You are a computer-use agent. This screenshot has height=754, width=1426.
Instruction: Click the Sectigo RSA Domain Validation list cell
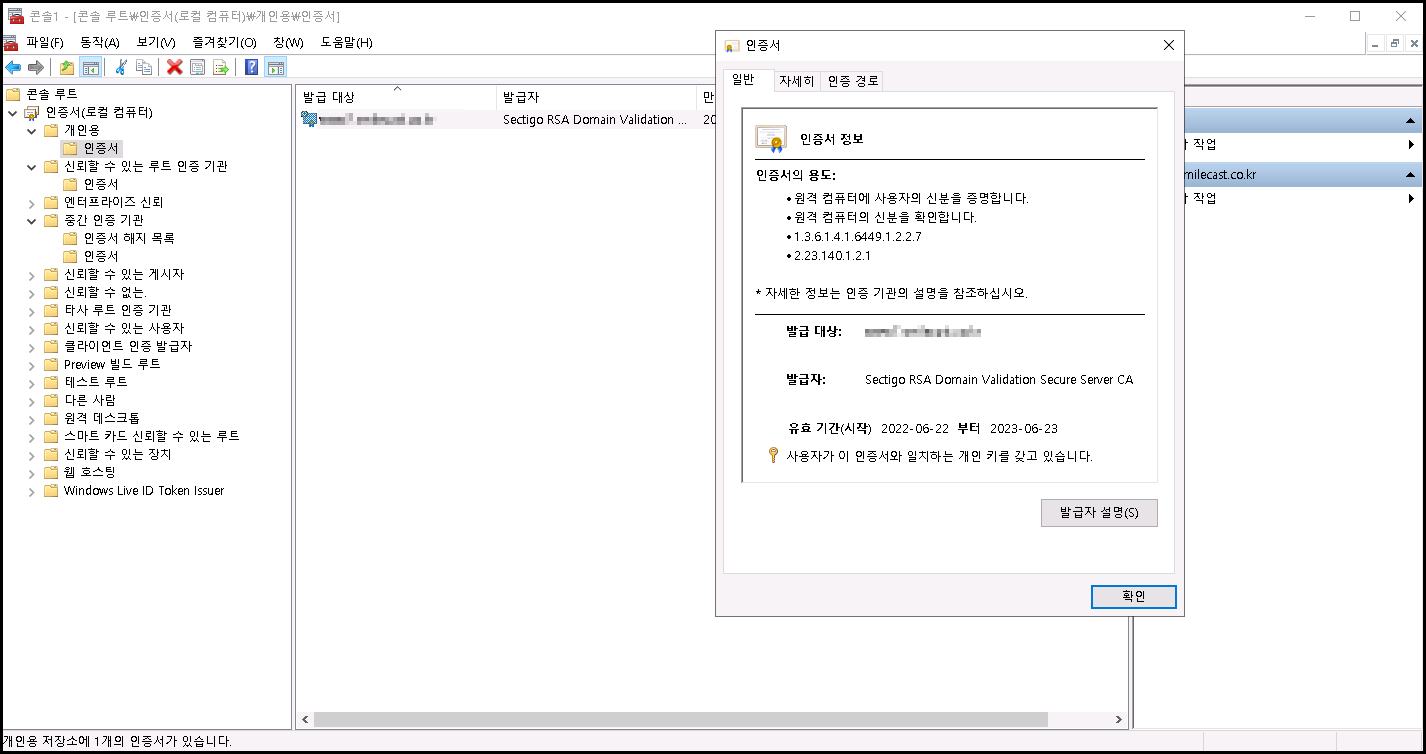tap(596, 119)
